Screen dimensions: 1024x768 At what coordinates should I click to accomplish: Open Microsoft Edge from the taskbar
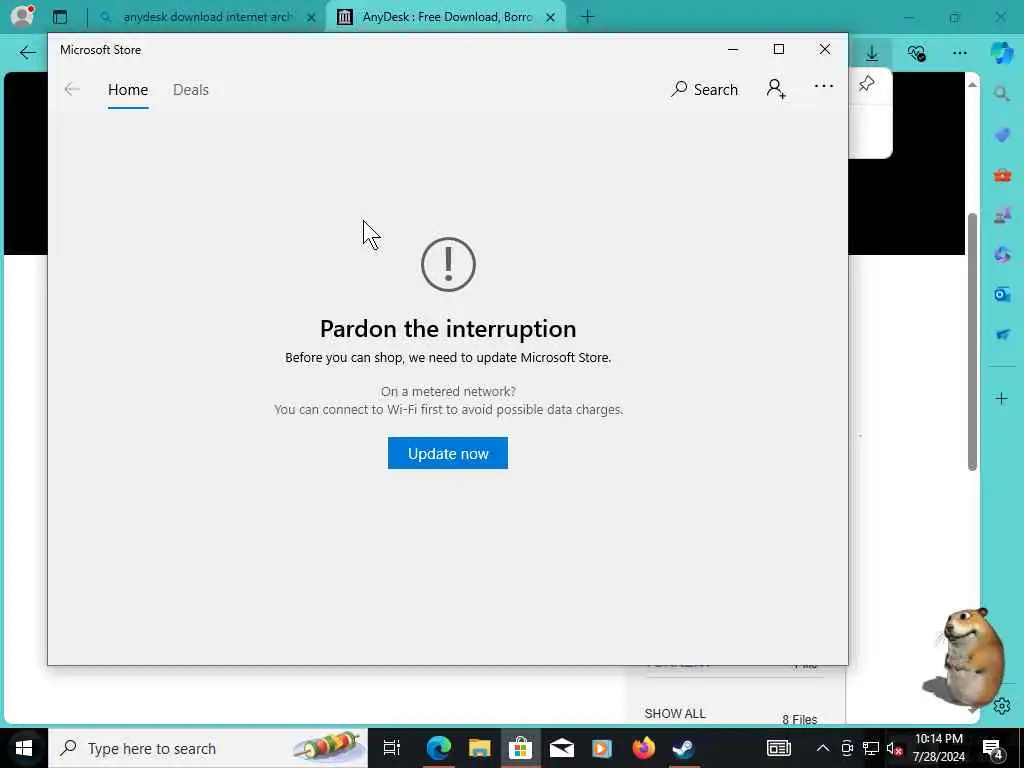click(438, 748)
